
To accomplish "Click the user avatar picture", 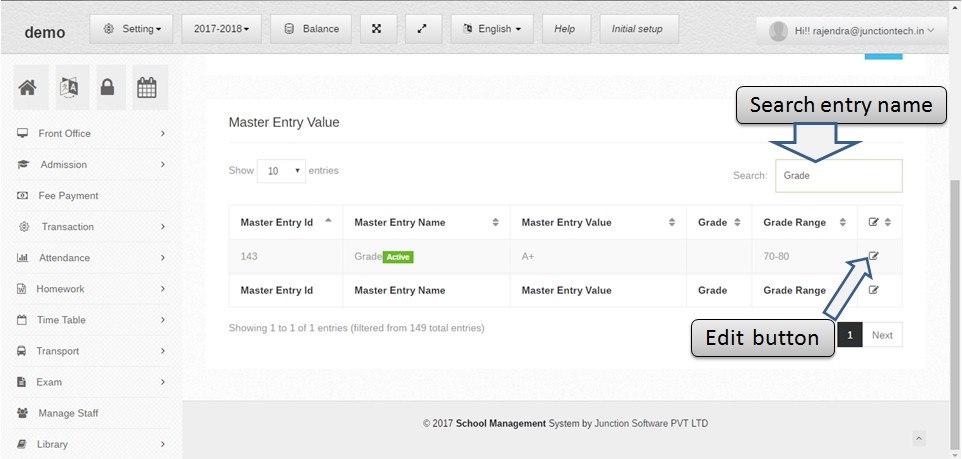I will tap(779, 31).
